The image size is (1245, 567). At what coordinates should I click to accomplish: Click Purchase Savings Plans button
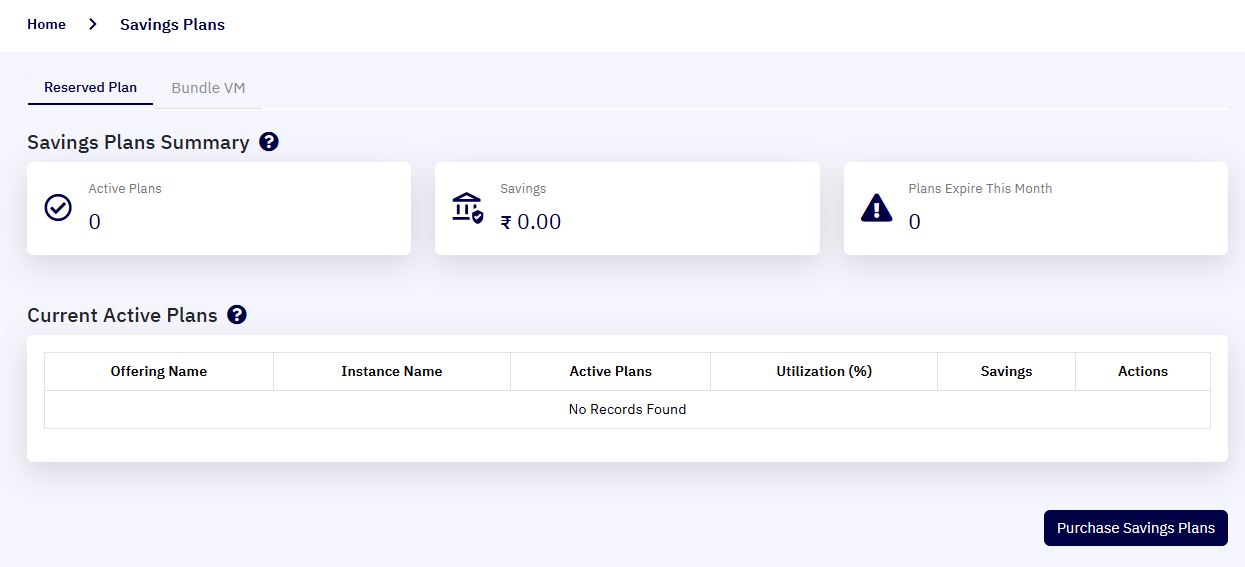(x=1136, y=528)
